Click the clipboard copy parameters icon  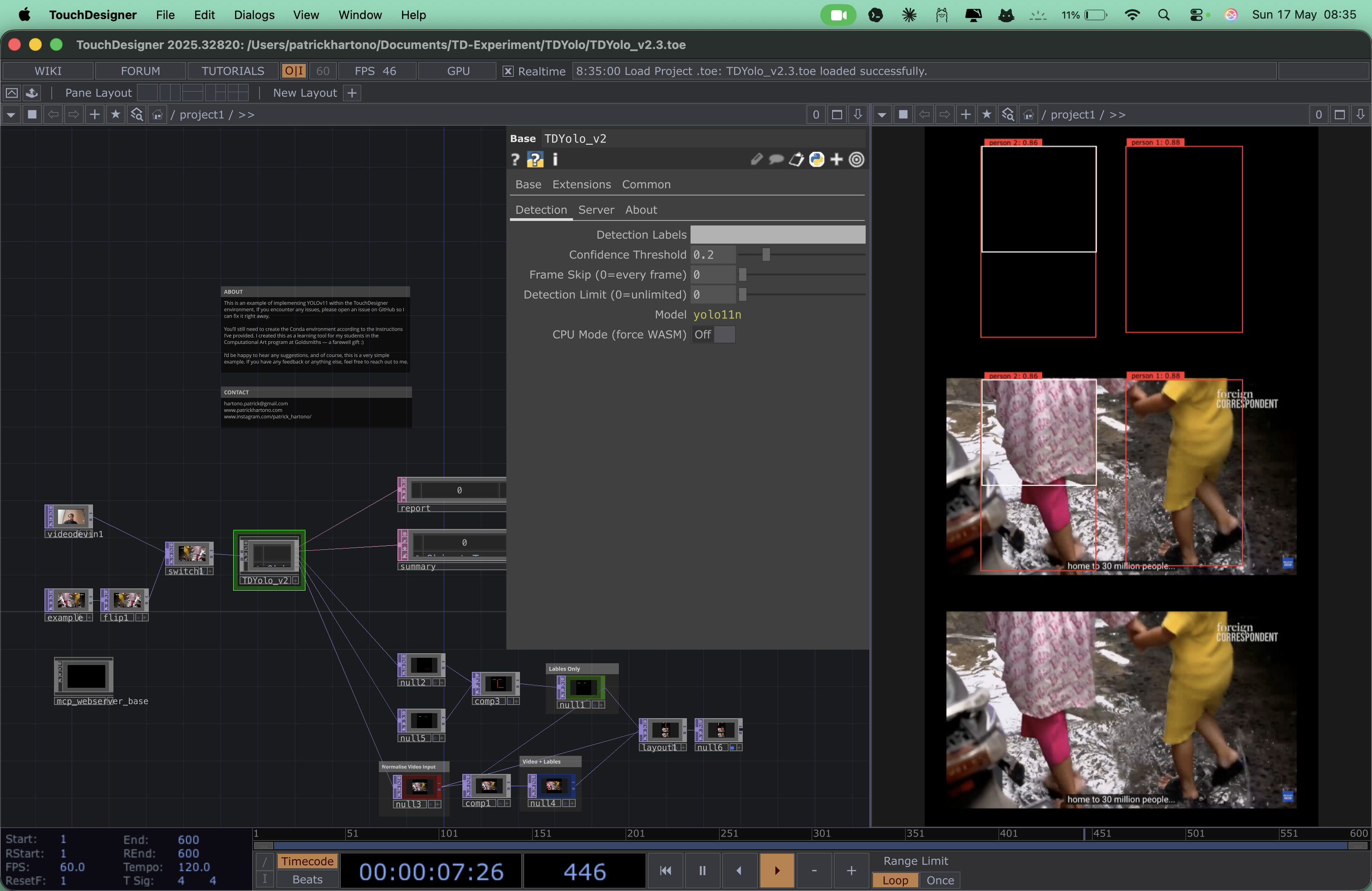click(x=796, y=160)
